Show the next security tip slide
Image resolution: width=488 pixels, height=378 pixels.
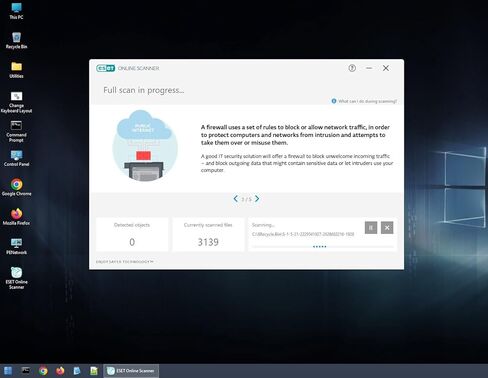(257, 199)
